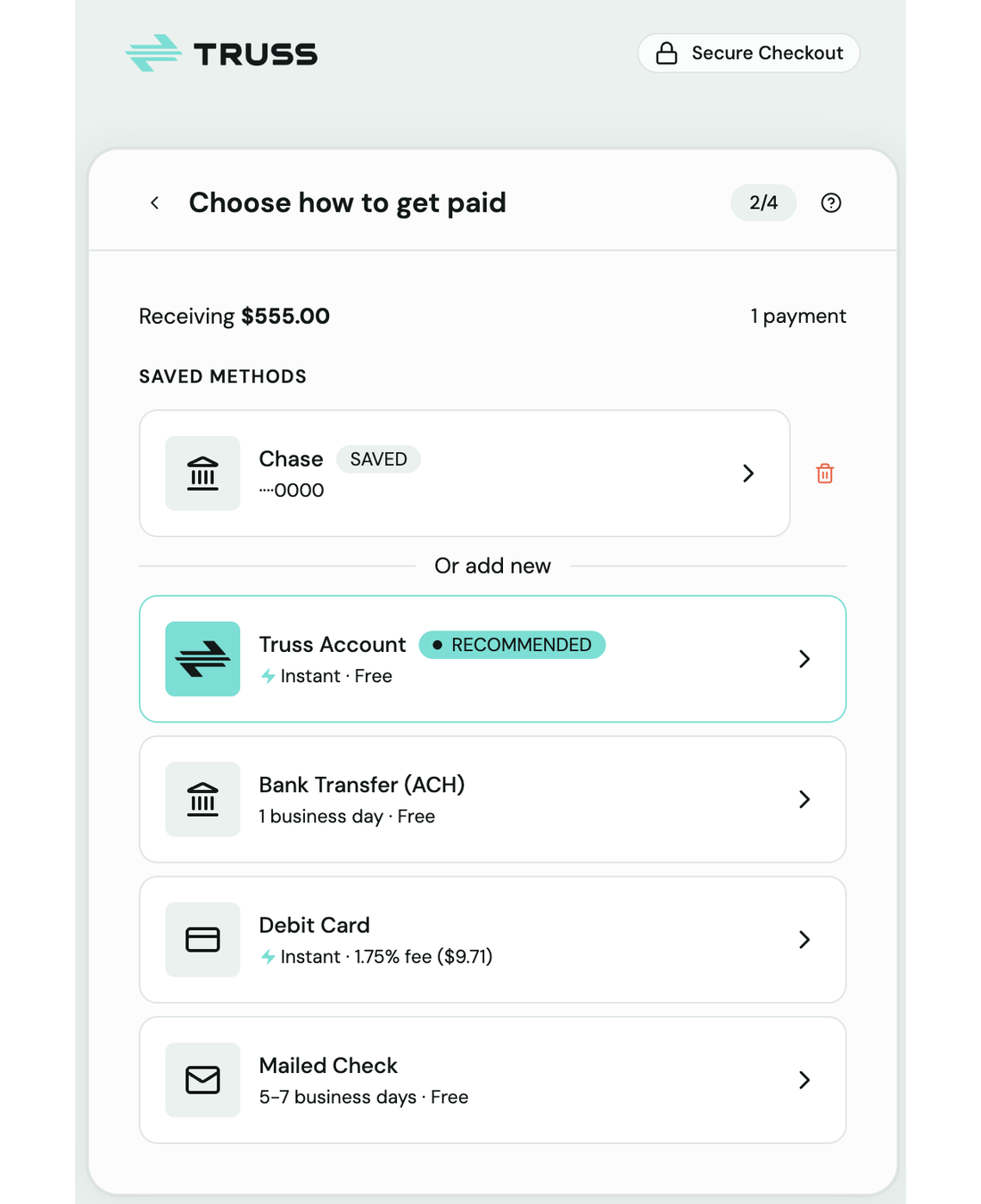This screenshot has height=1204, width=981.
Task: Choose Truss Account option title
Action: click(x=332, y=645)
